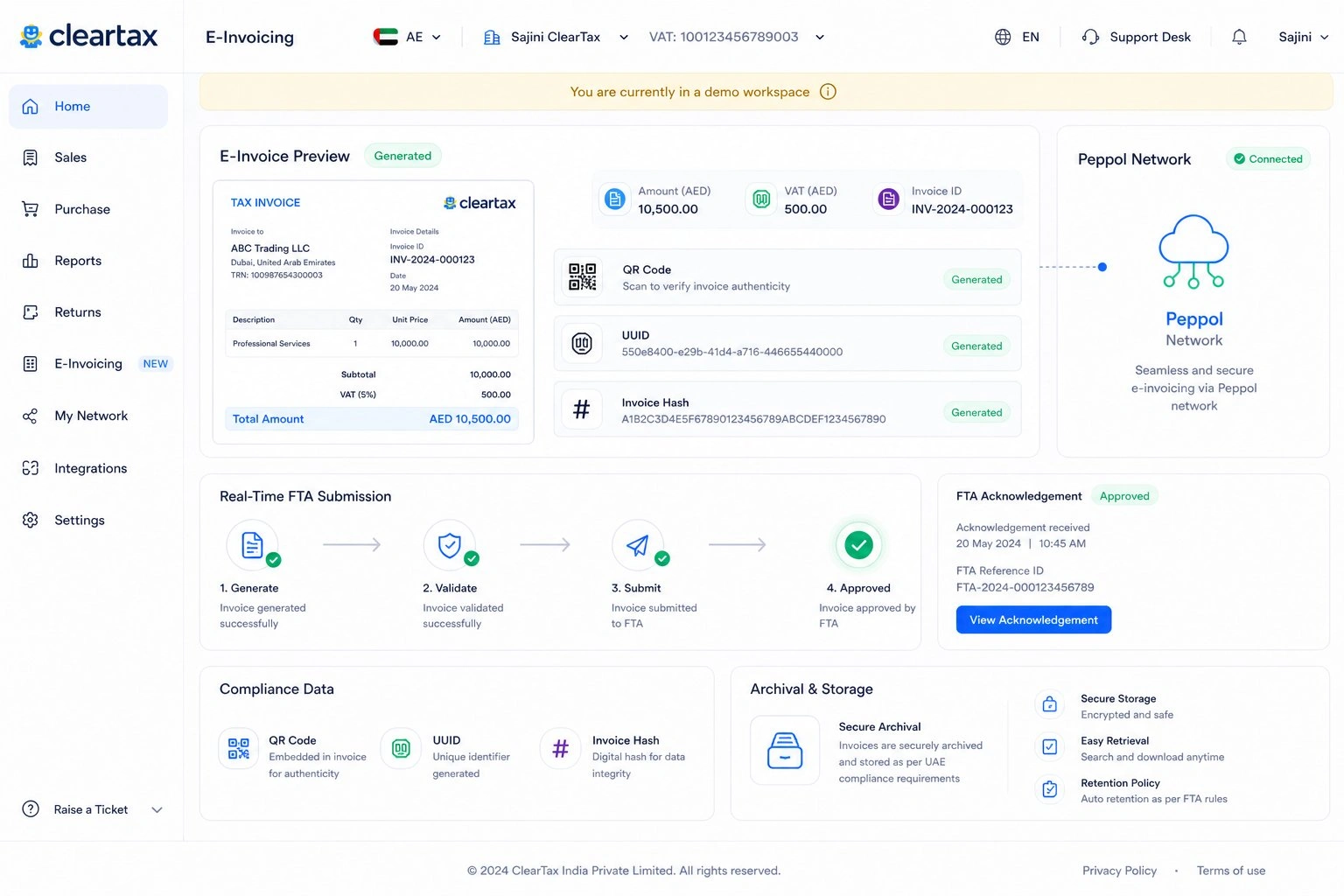Click the Invoice ID purple icon
This screenshot has height=896, width=1344.
(x=888, y=199)
